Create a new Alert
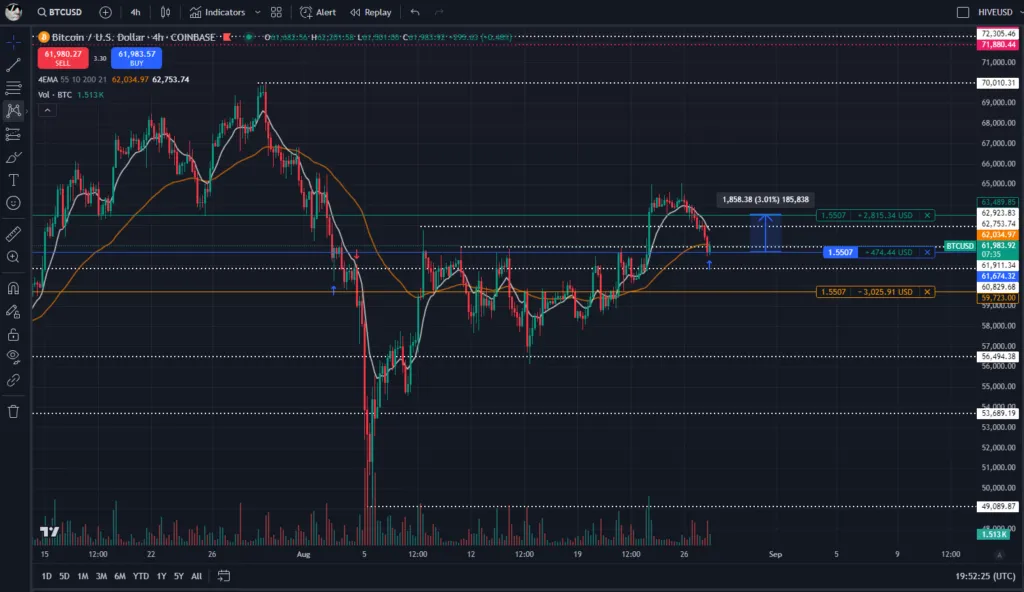1024x592 pixels. click(x=318, y=12)
